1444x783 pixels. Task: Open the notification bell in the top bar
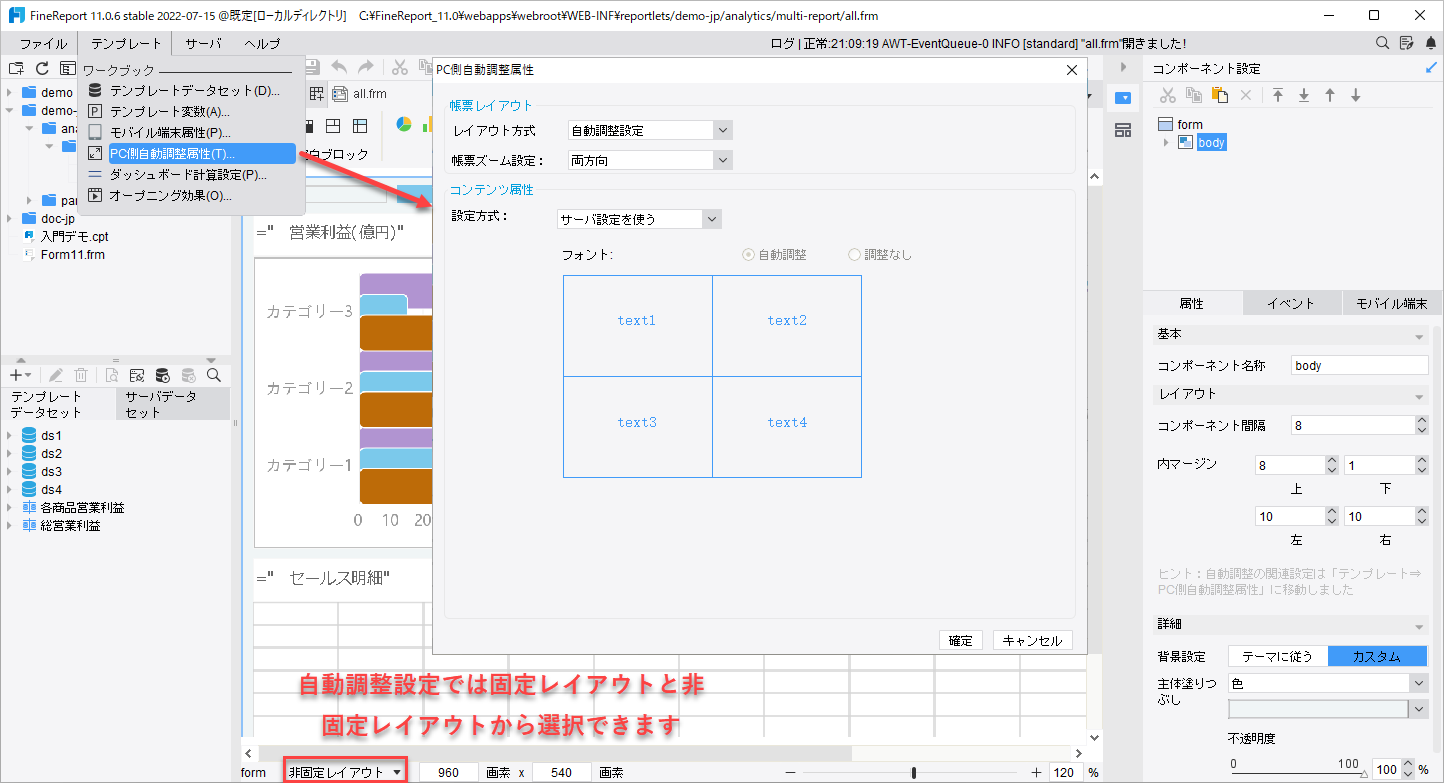coord(1430,43)
